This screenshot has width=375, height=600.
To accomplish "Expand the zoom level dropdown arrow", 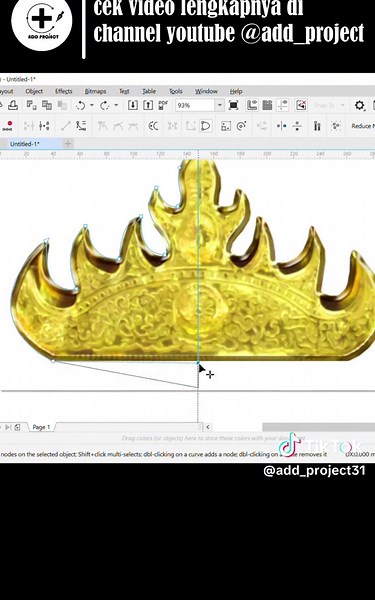I will coord(220,105).
